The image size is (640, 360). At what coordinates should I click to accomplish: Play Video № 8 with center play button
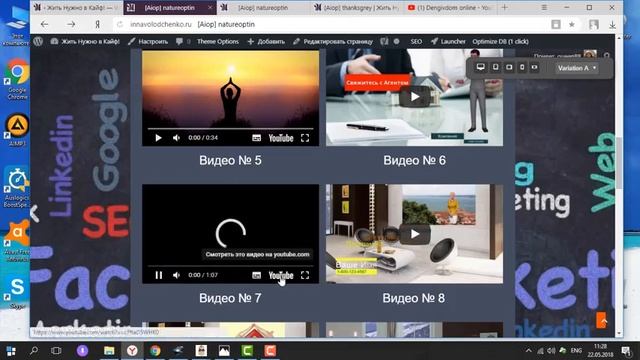point(415,234)
